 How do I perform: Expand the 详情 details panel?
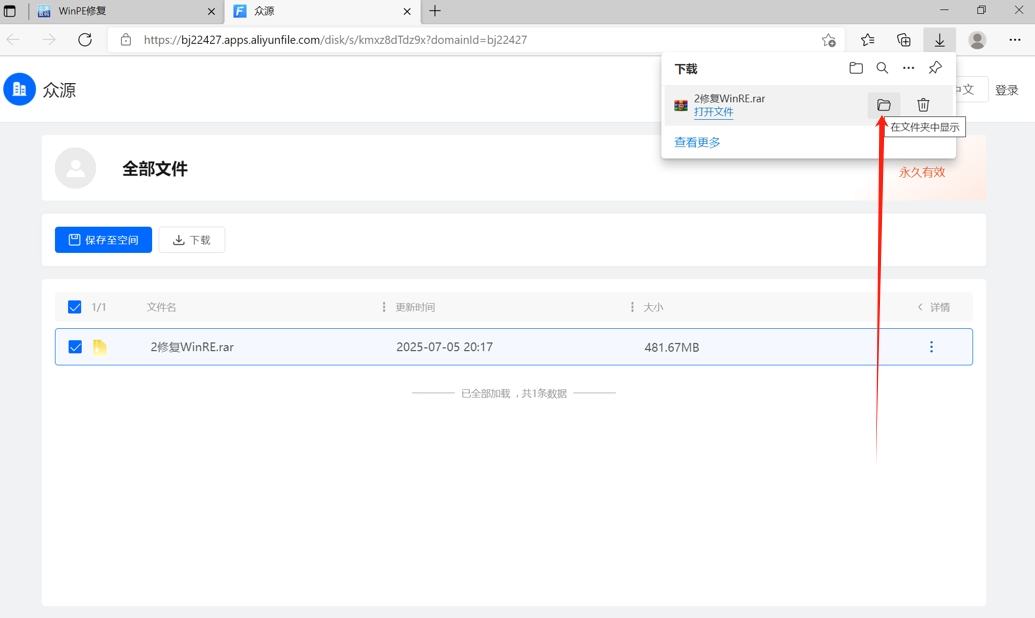[x=933, y=307]
